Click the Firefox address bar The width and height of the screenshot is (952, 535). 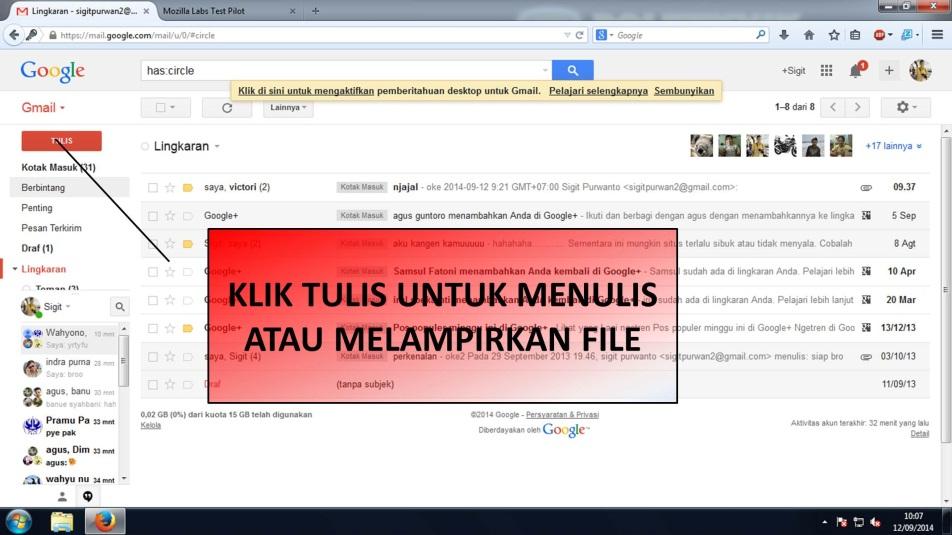coord(310,35)
